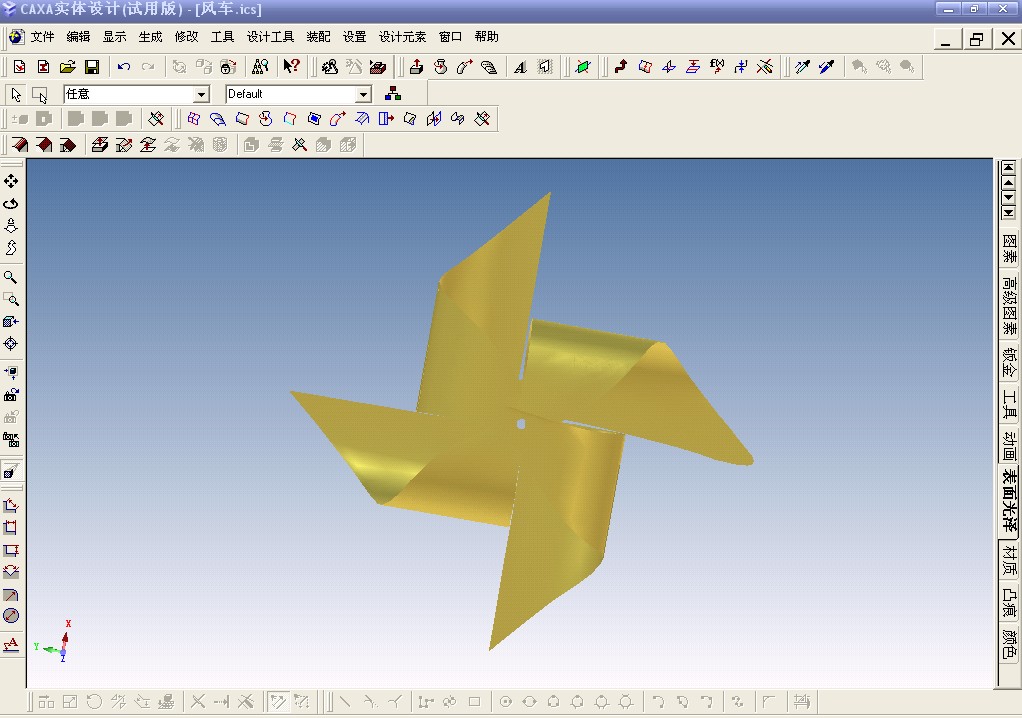This screenshot has height=718, width=1022.
Task: Open the 生成 menu
Action: click(150, 37)
